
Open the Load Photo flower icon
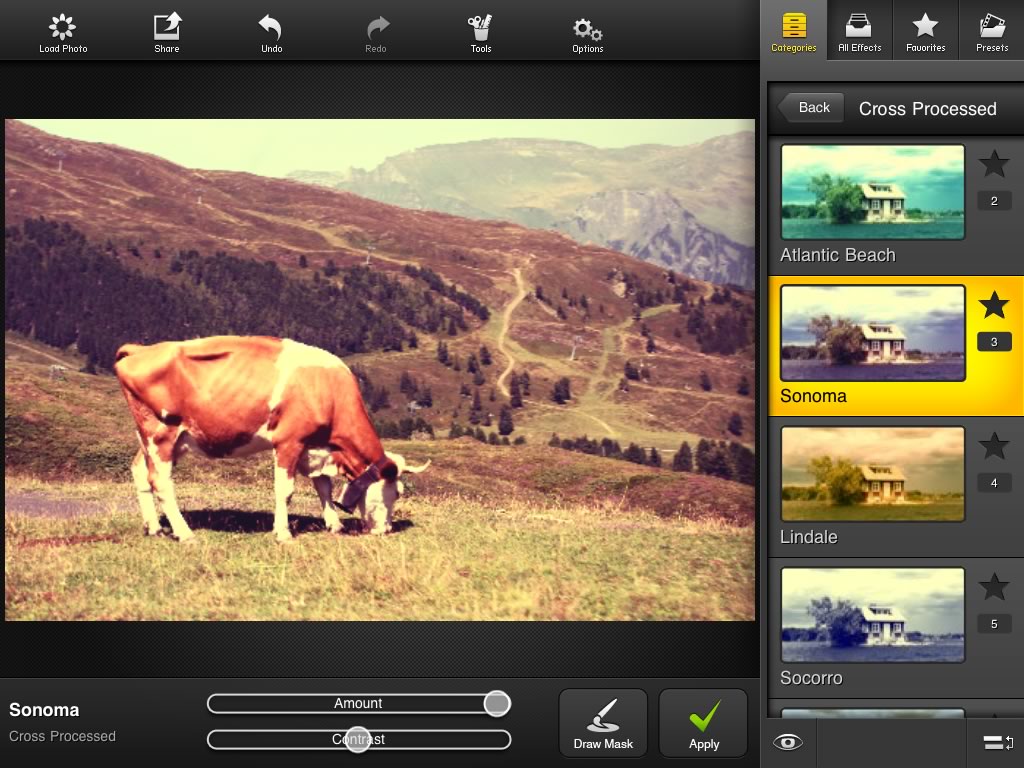[x=63, y=27]
